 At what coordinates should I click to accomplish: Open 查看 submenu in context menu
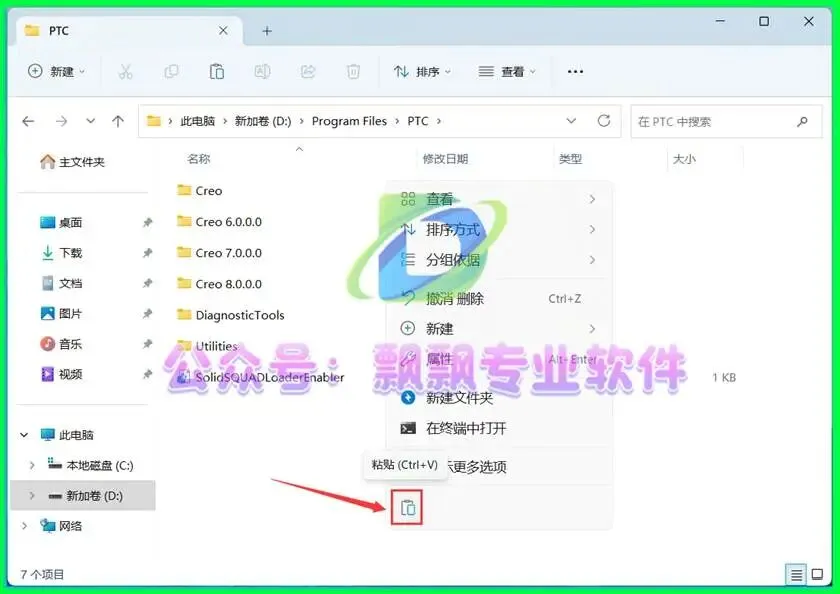499,199
